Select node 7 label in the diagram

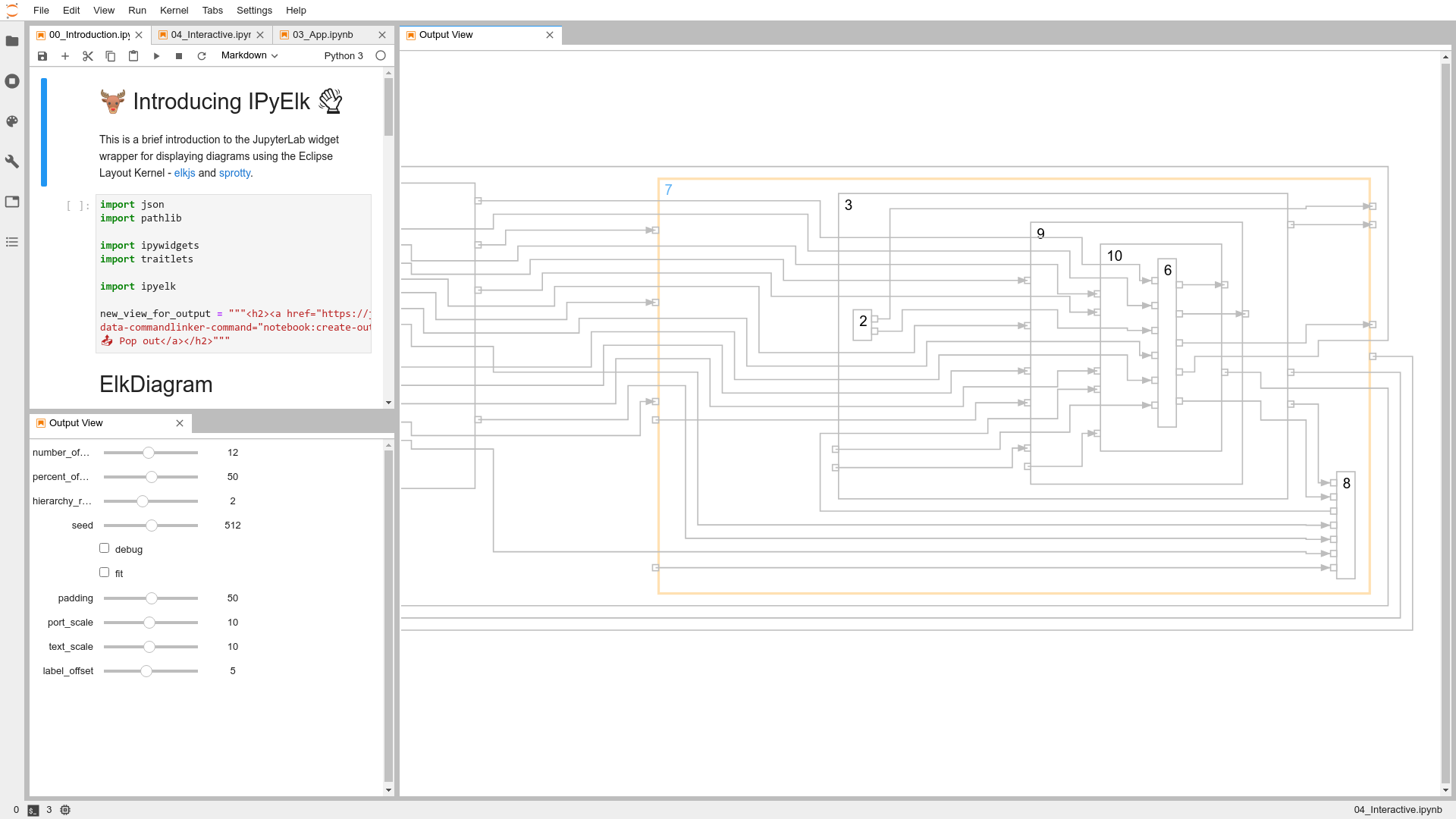[x=668, y=190]
